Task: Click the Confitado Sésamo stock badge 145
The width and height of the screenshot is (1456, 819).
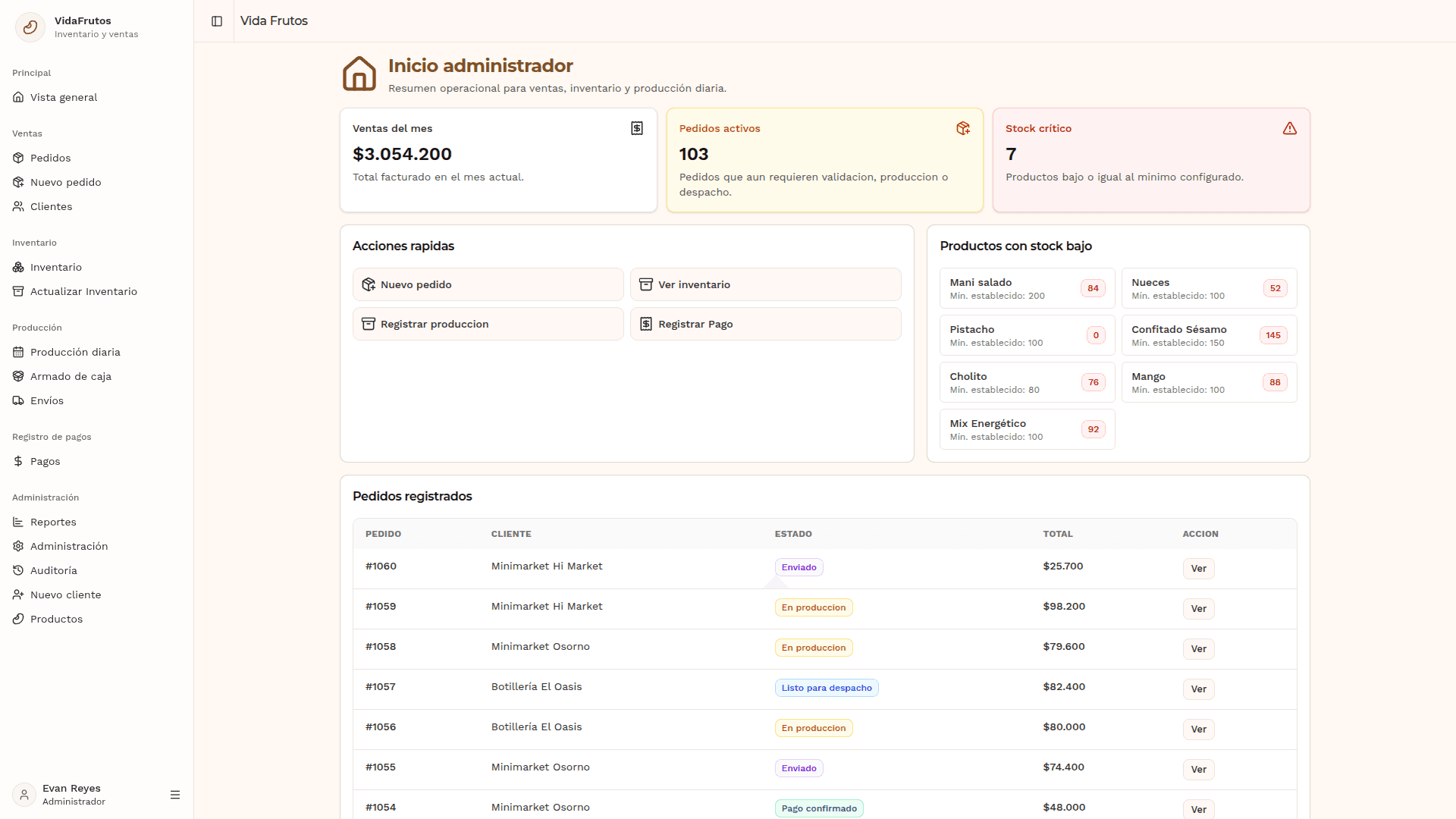Action: click(x=1273, y=336)
